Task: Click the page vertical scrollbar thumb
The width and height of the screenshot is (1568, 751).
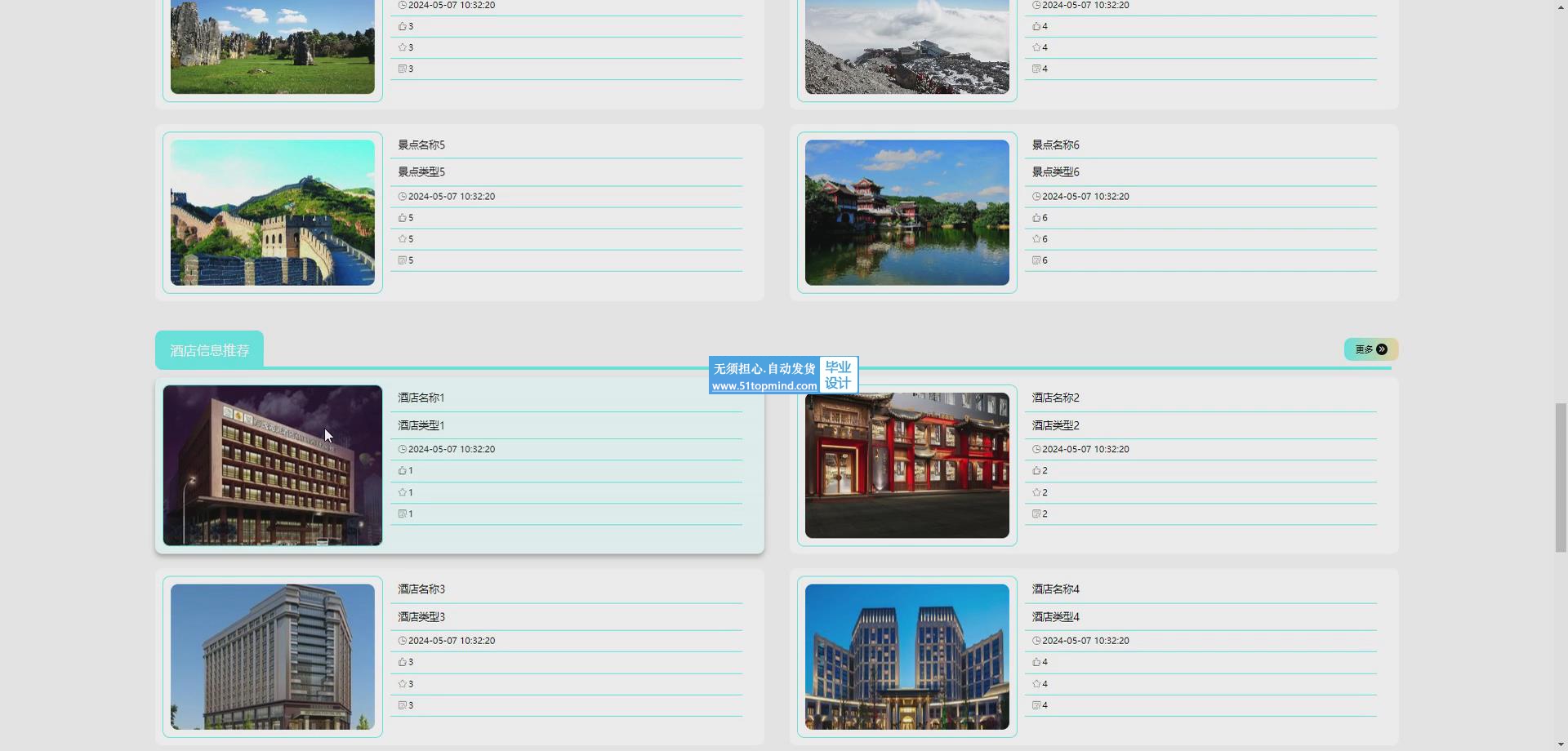Action: click(x=1561, y=478)
